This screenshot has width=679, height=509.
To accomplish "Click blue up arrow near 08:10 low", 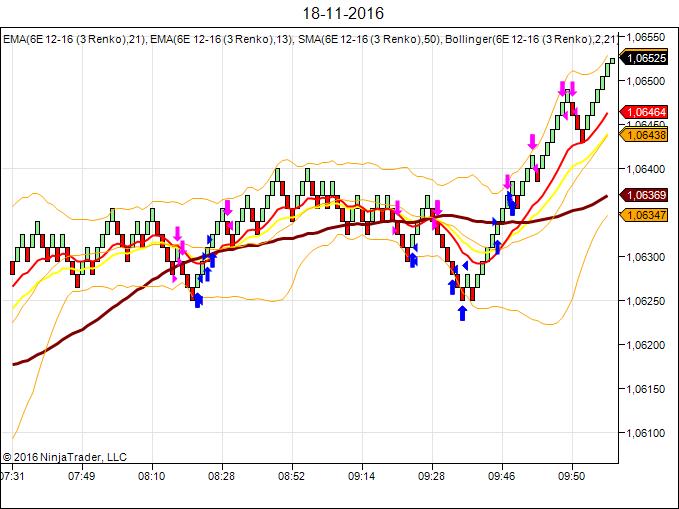I will click(x=197, y=298).
